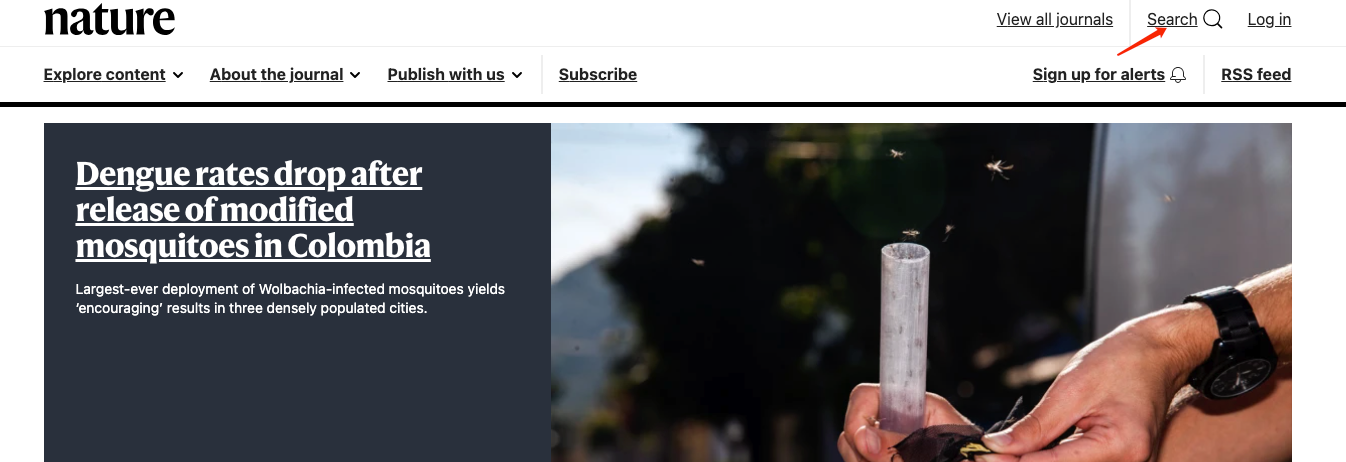1346x462 pixels.
Task: Expand the Publish with us chevron
Action: click(517, 75)
